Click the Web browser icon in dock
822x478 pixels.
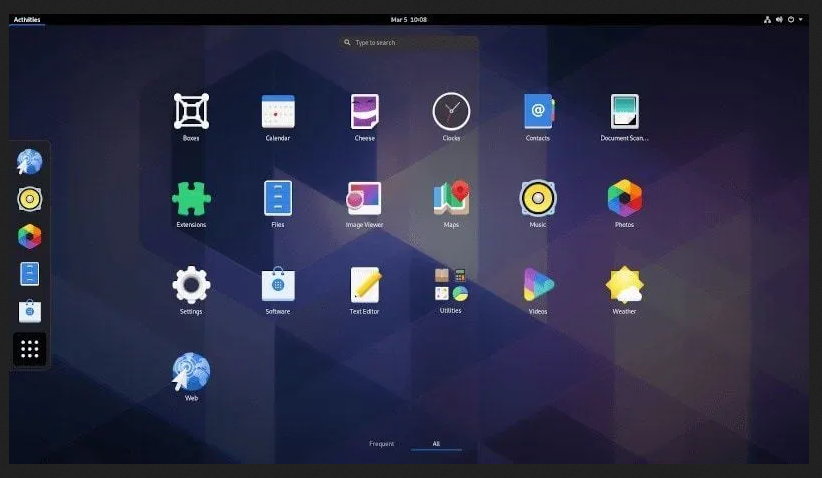29,161
